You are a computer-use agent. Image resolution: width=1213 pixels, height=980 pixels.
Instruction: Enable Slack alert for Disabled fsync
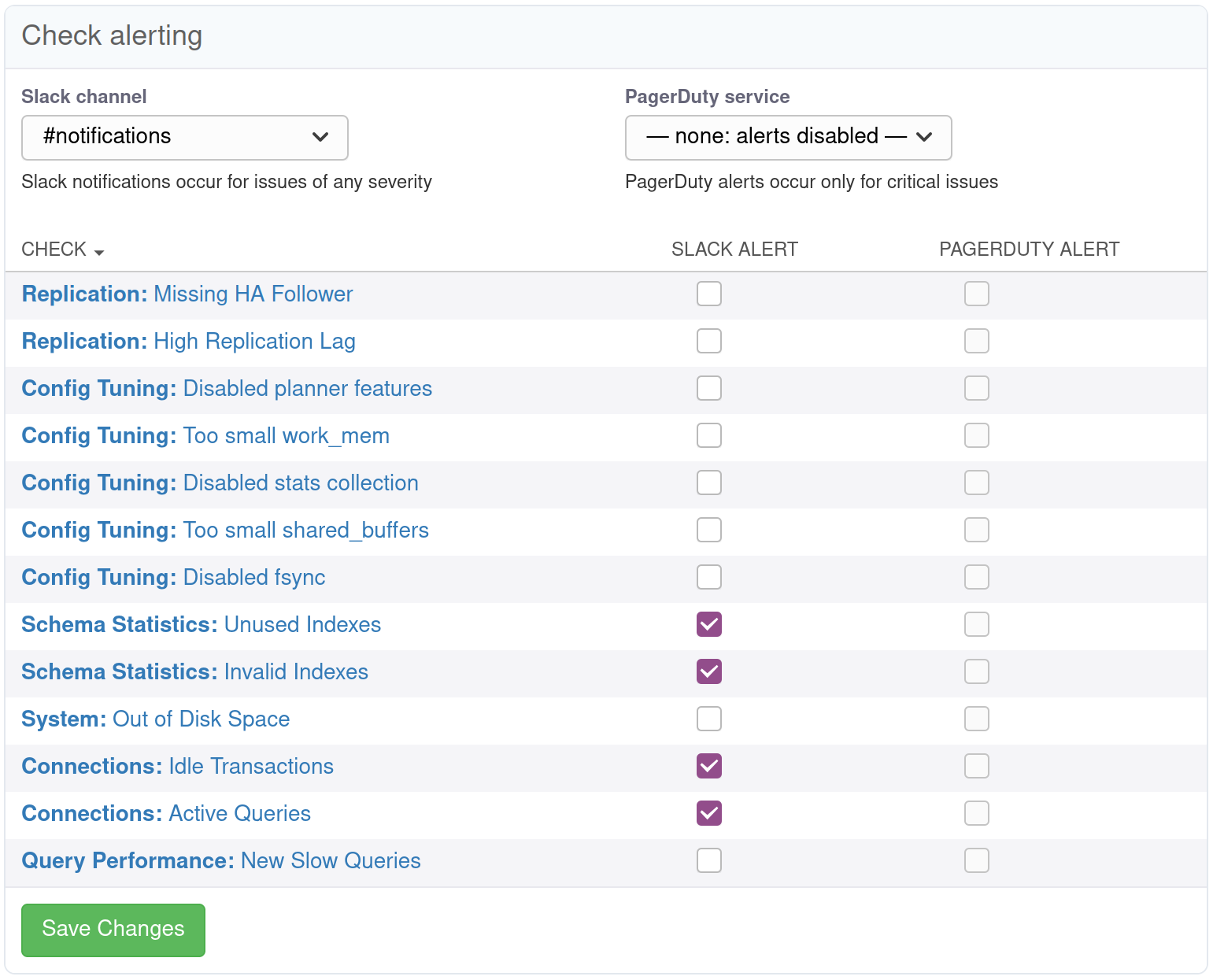[709, 577]
